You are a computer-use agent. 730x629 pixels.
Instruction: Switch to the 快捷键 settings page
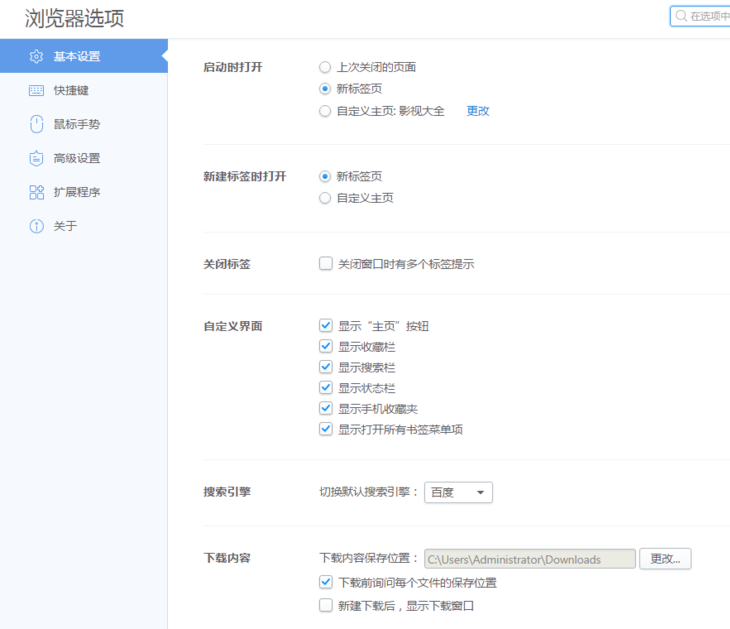pos(84,90)
